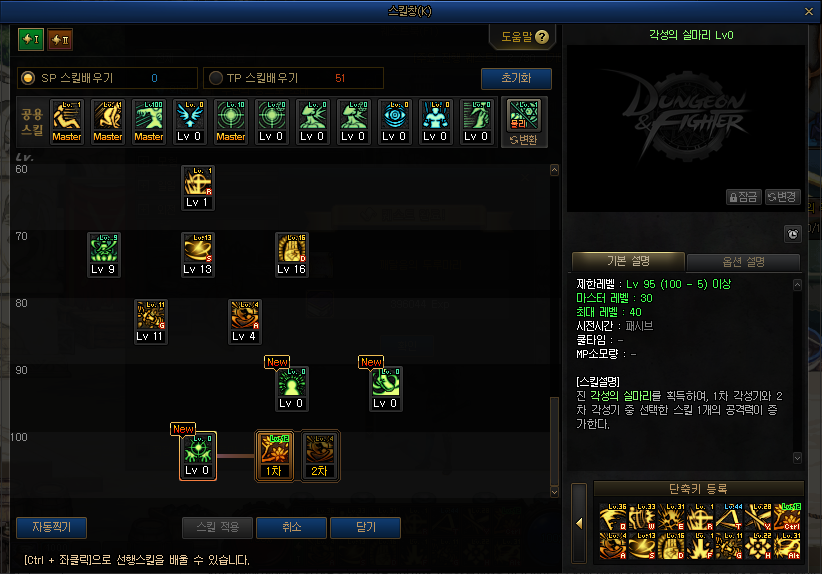Click skill tree scrollbar down arrow
822x574 pixels.
(x=554, y=492)
